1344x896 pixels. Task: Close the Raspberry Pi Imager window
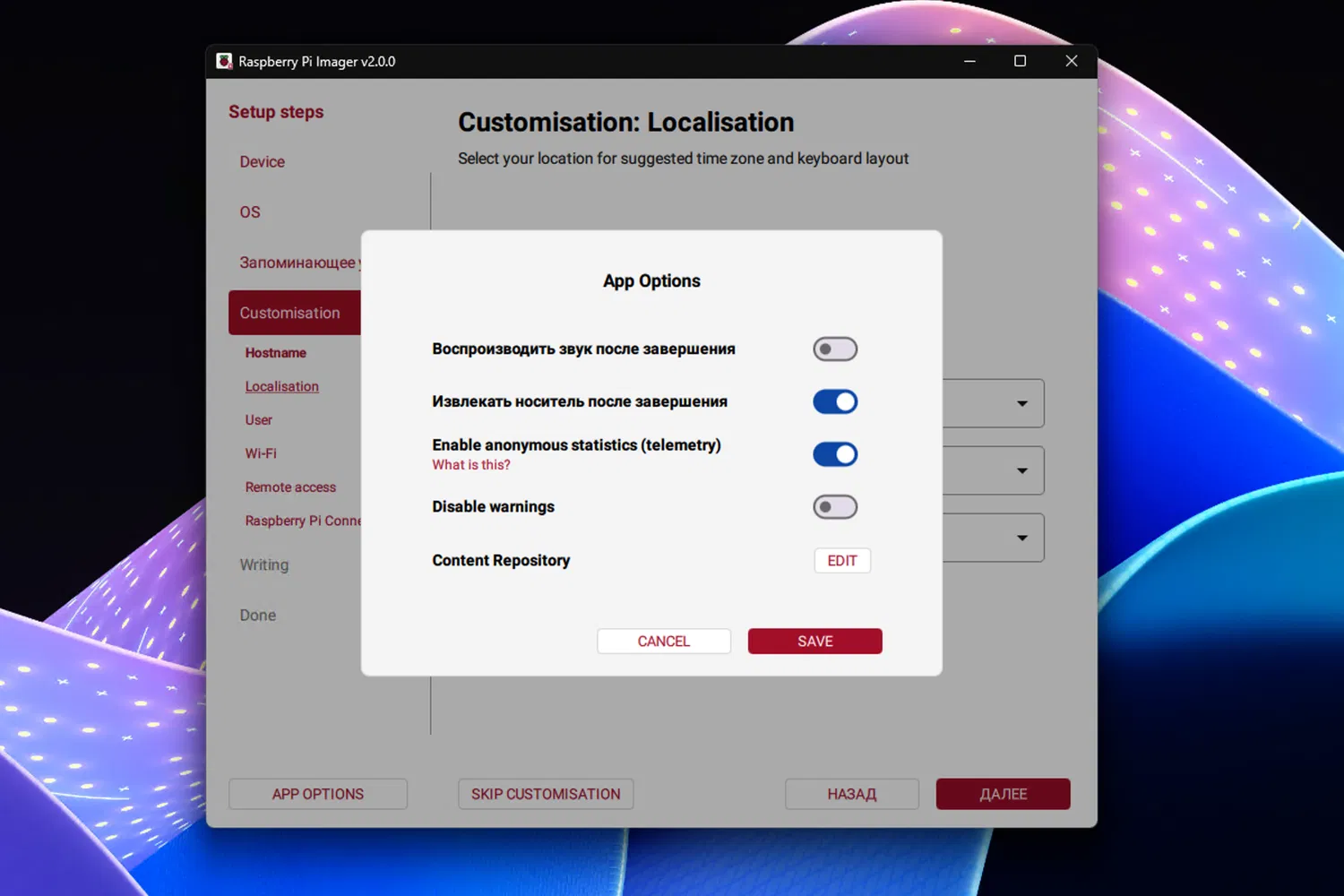click(1071, 61)
